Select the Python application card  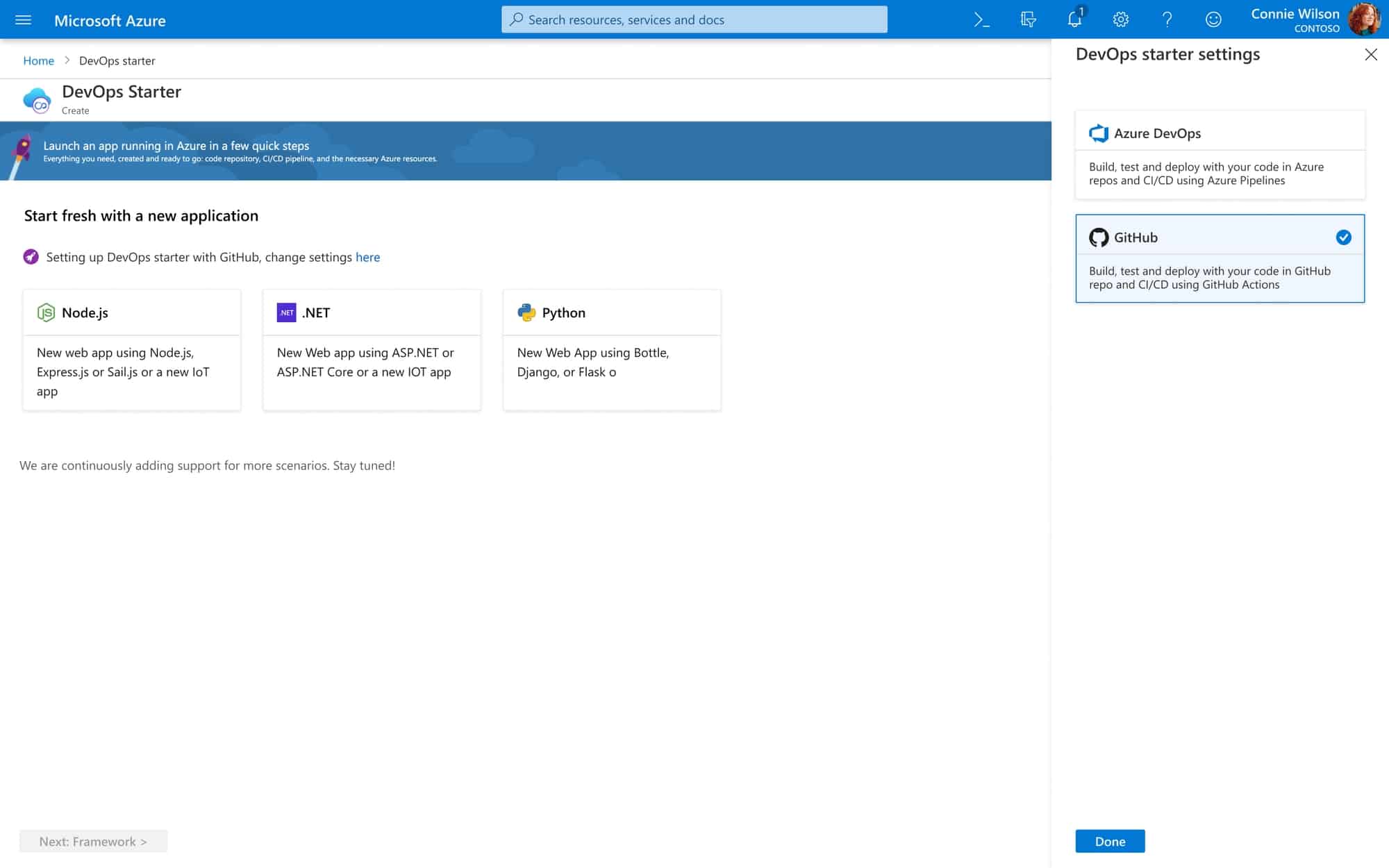611,350
